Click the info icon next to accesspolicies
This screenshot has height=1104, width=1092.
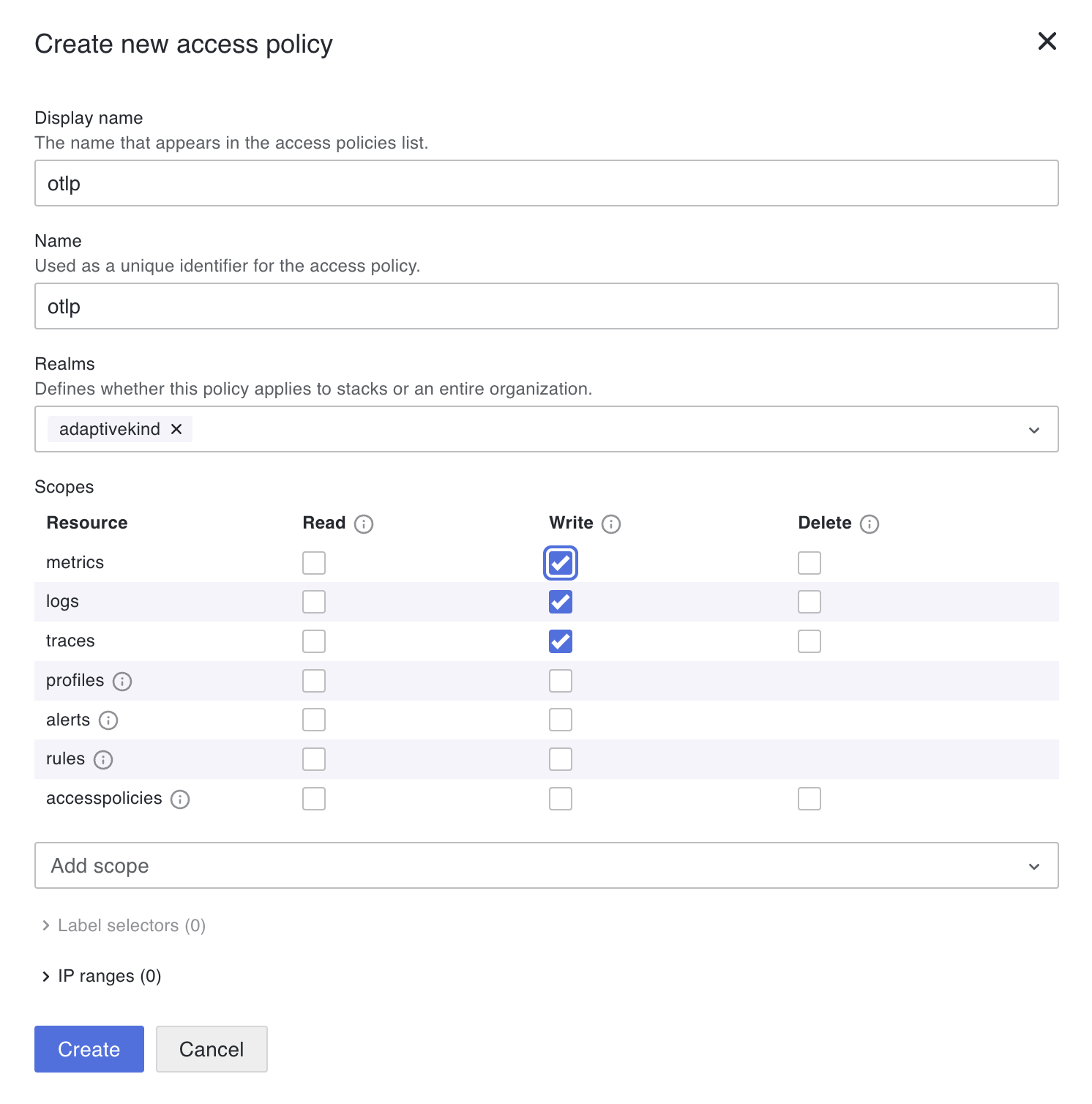(x=180, y=799)
